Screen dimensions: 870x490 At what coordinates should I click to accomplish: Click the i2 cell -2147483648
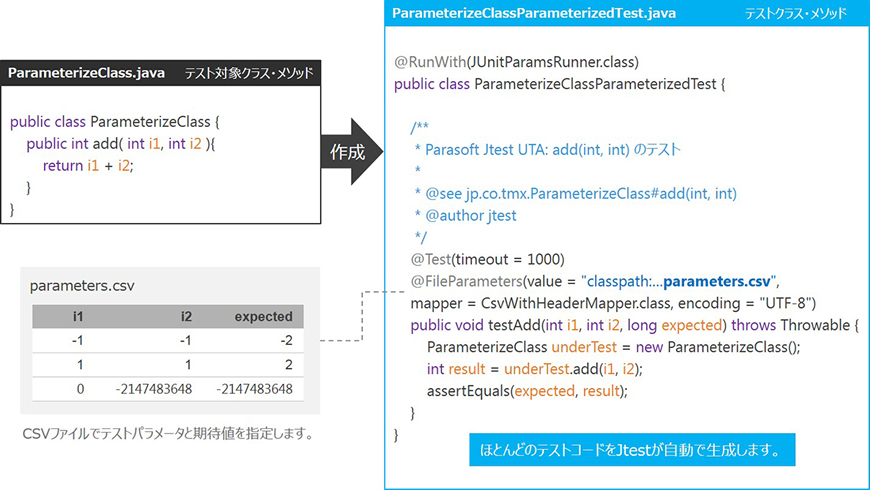[154, 389]
